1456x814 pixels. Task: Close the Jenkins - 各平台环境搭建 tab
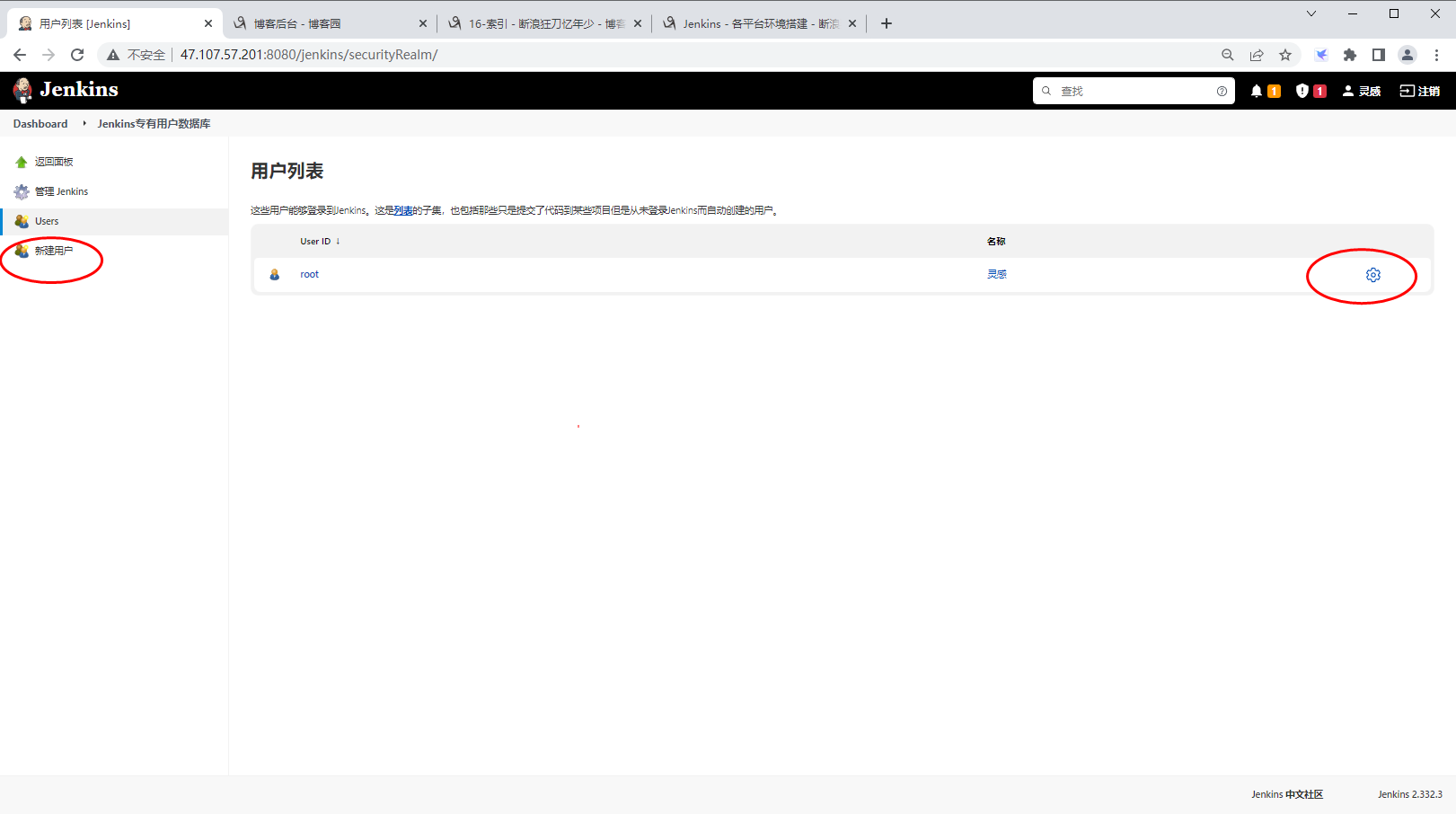[852, 23]
